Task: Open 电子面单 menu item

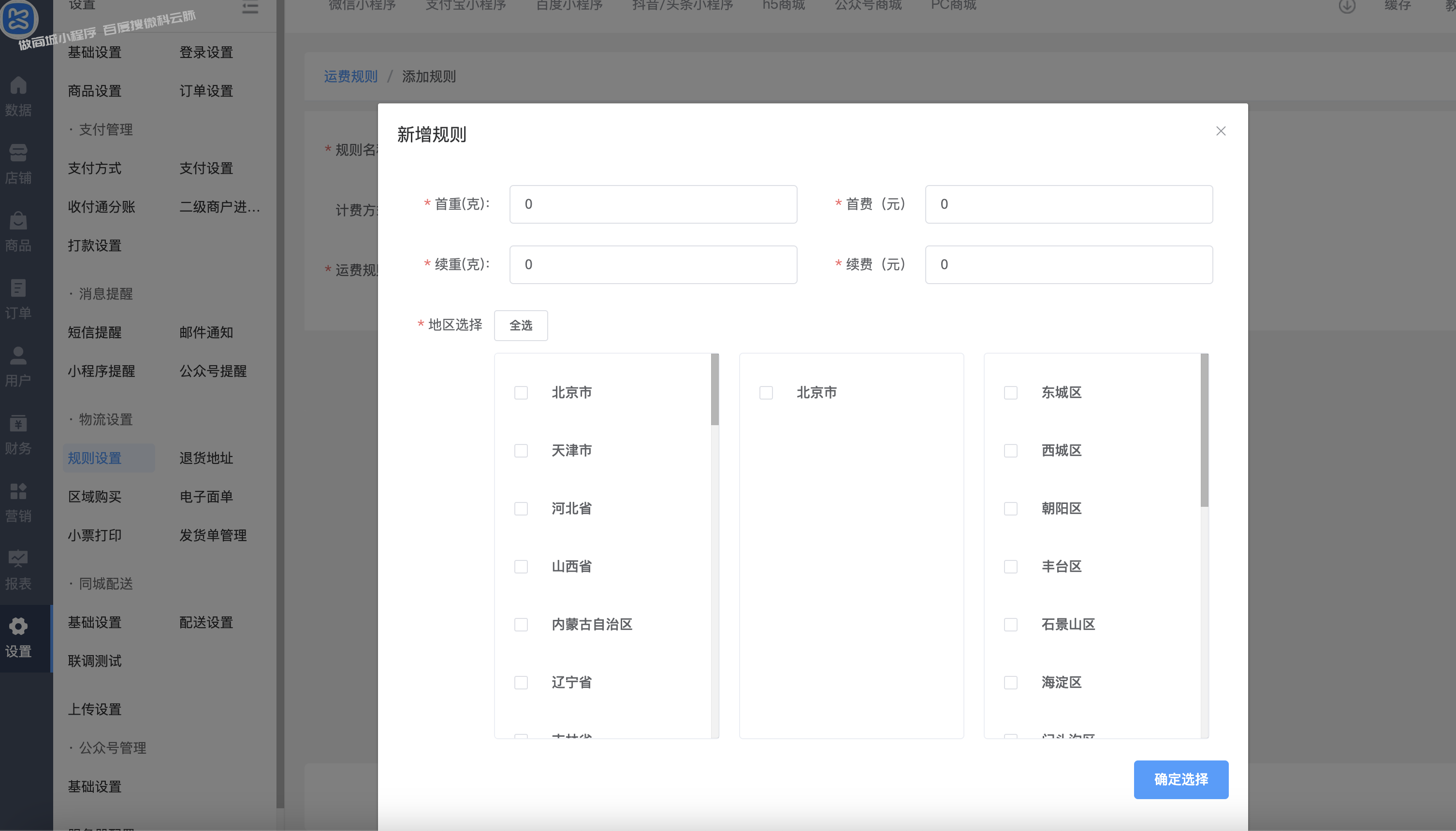Action: click(206, 497)
